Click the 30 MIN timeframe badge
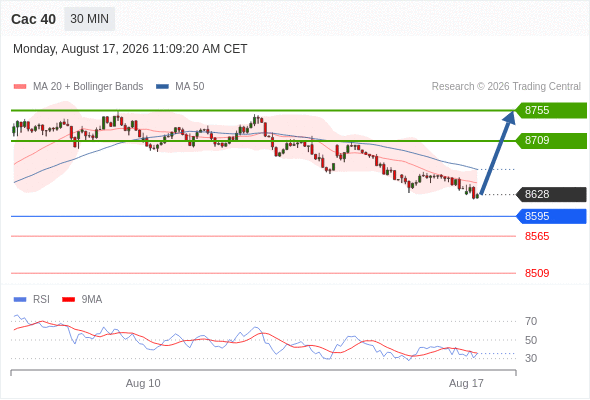This screenshot has width=590, height=400. point(90,19)
